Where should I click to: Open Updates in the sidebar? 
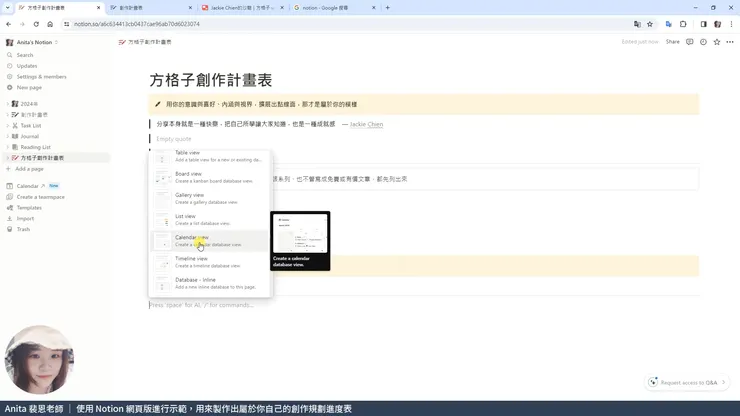(x=27, y=66)
